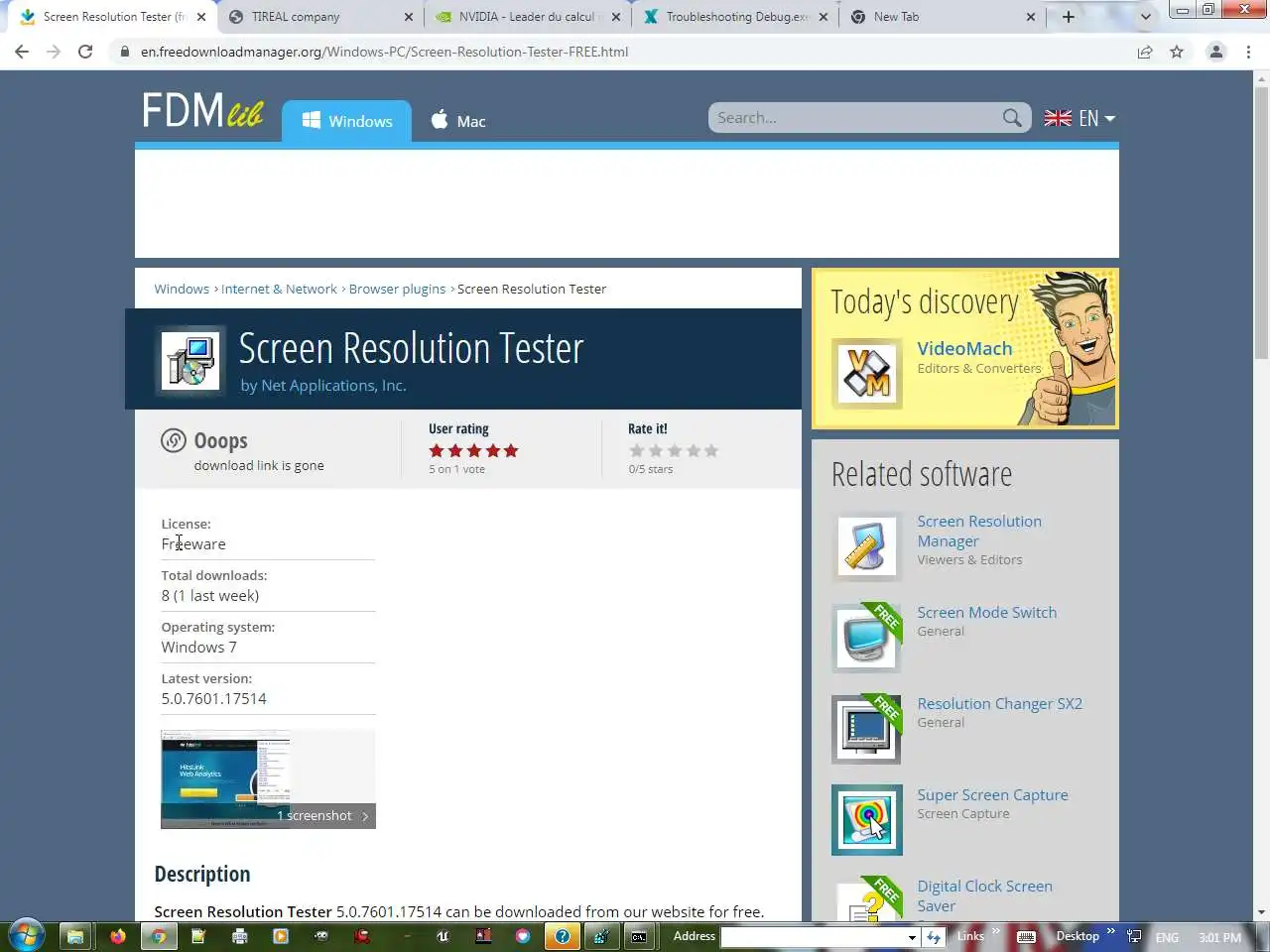Click the 3:01 PM clock

click(x=1219, y=937)
